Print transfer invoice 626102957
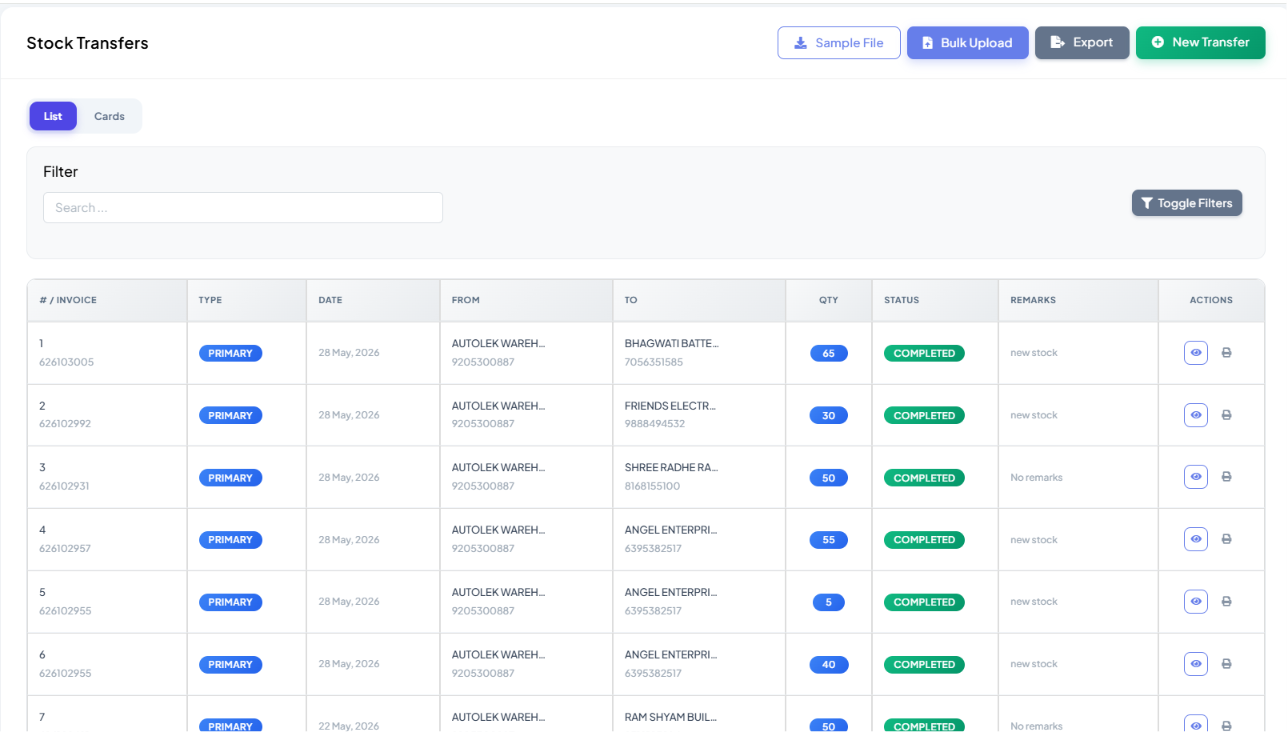Screen dimensions: 1287x732 click(1226, 539)
